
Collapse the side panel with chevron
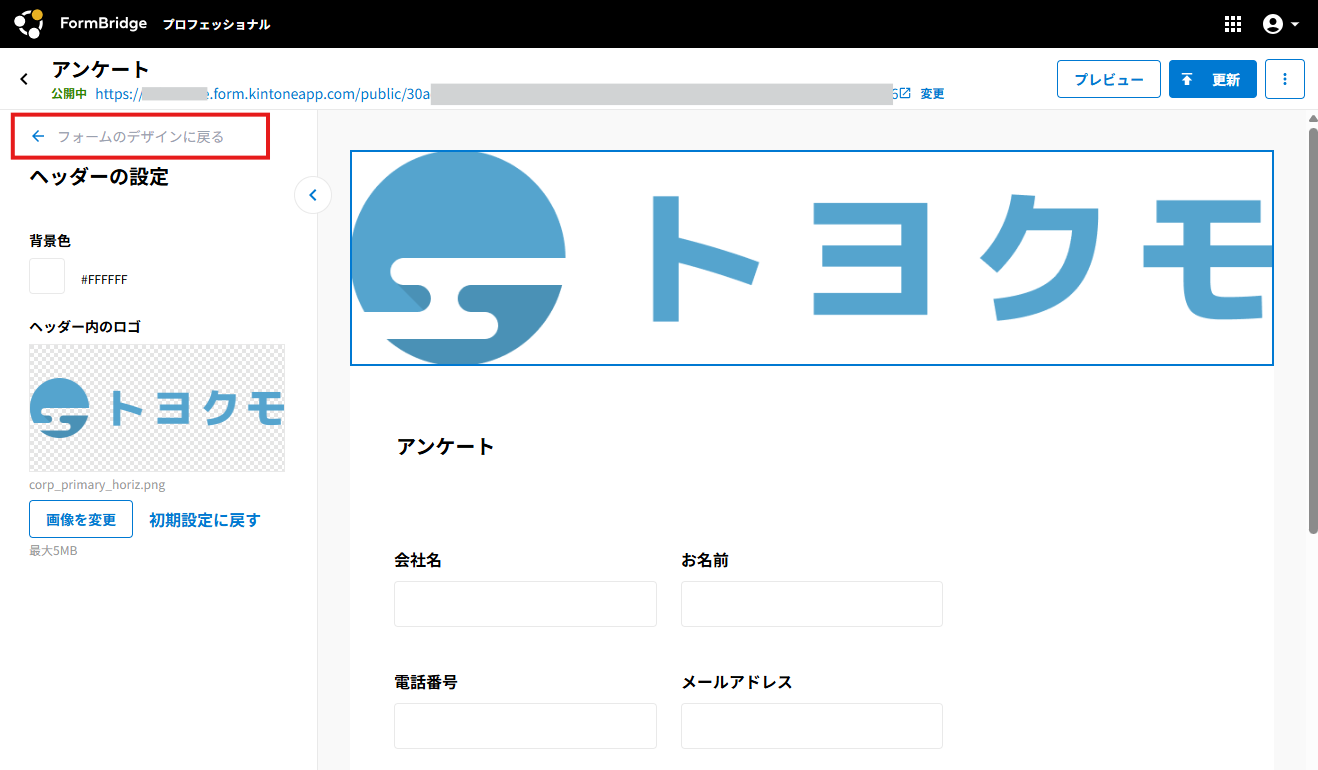tap(313, 195)
